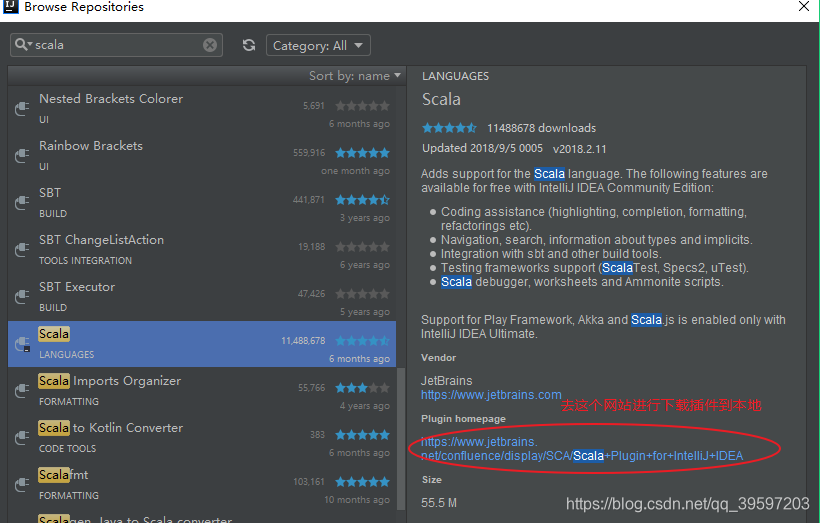Viewport: 820px width, 523px height.
Task: Click Scala Imports Organizer star rating
Action: pos(362,388)
